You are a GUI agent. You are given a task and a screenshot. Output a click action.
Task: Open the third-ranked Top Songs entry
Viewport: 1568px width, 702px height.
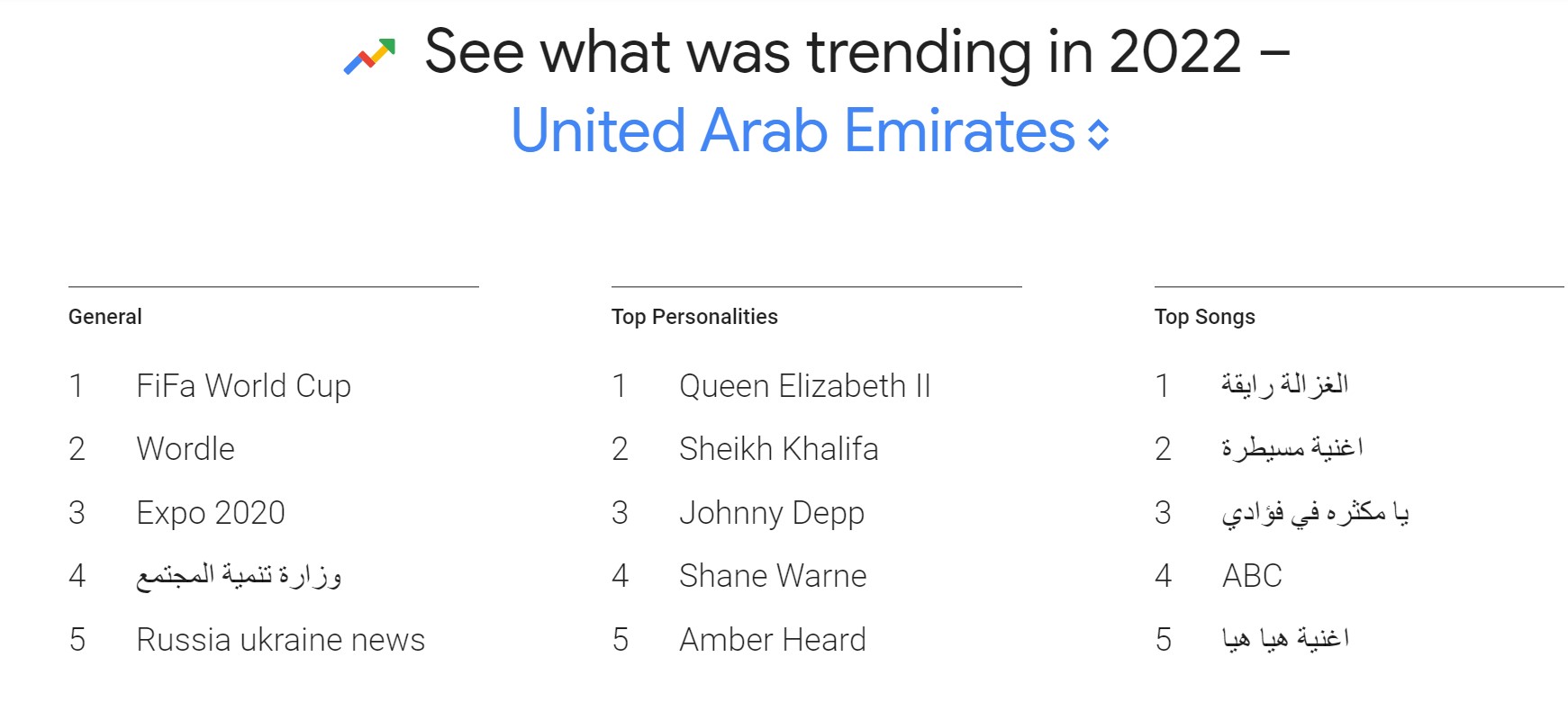pyautogui.click(x=1315, y=513)
